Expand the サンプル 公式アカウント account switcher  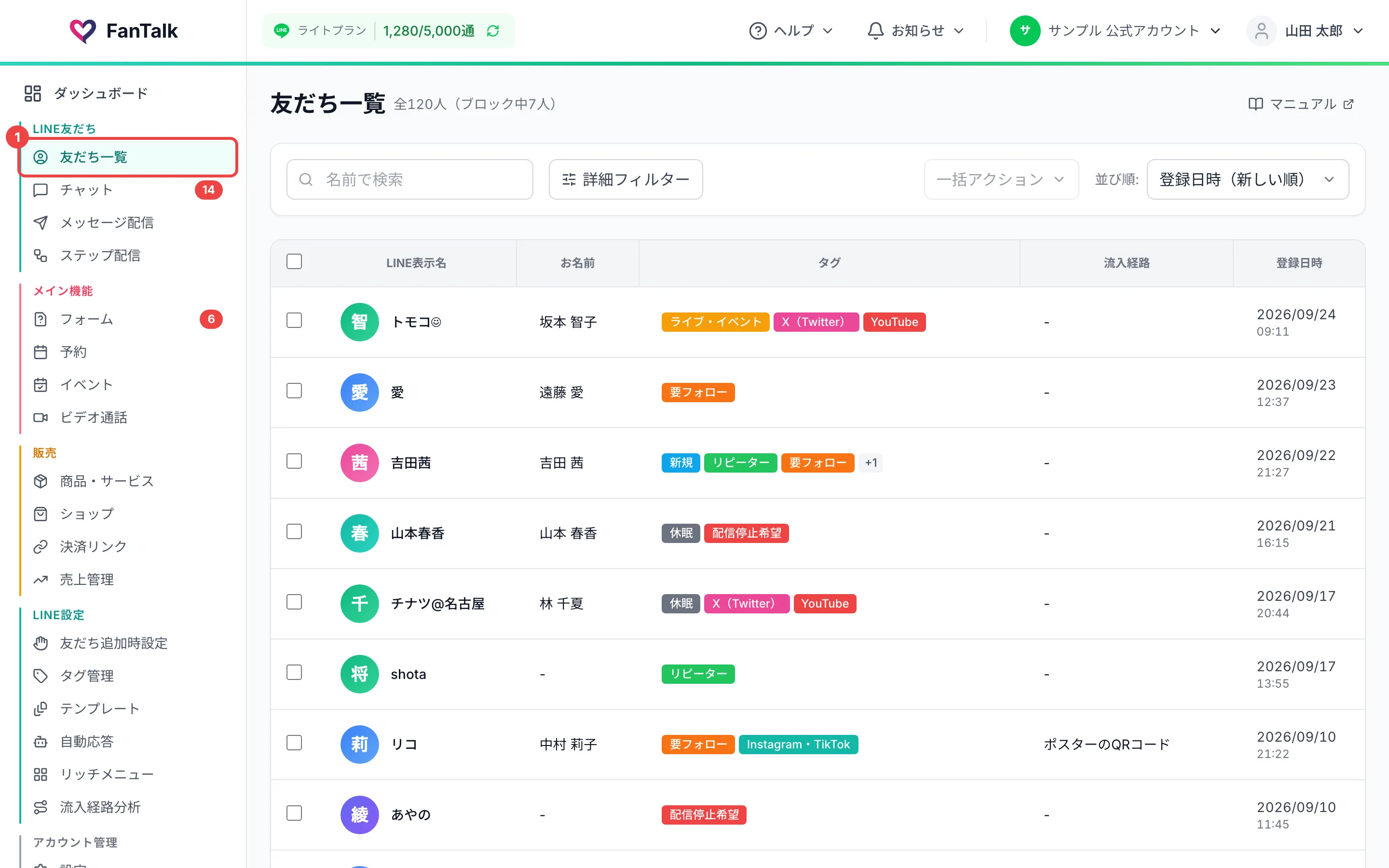(x=1115, y=31)
